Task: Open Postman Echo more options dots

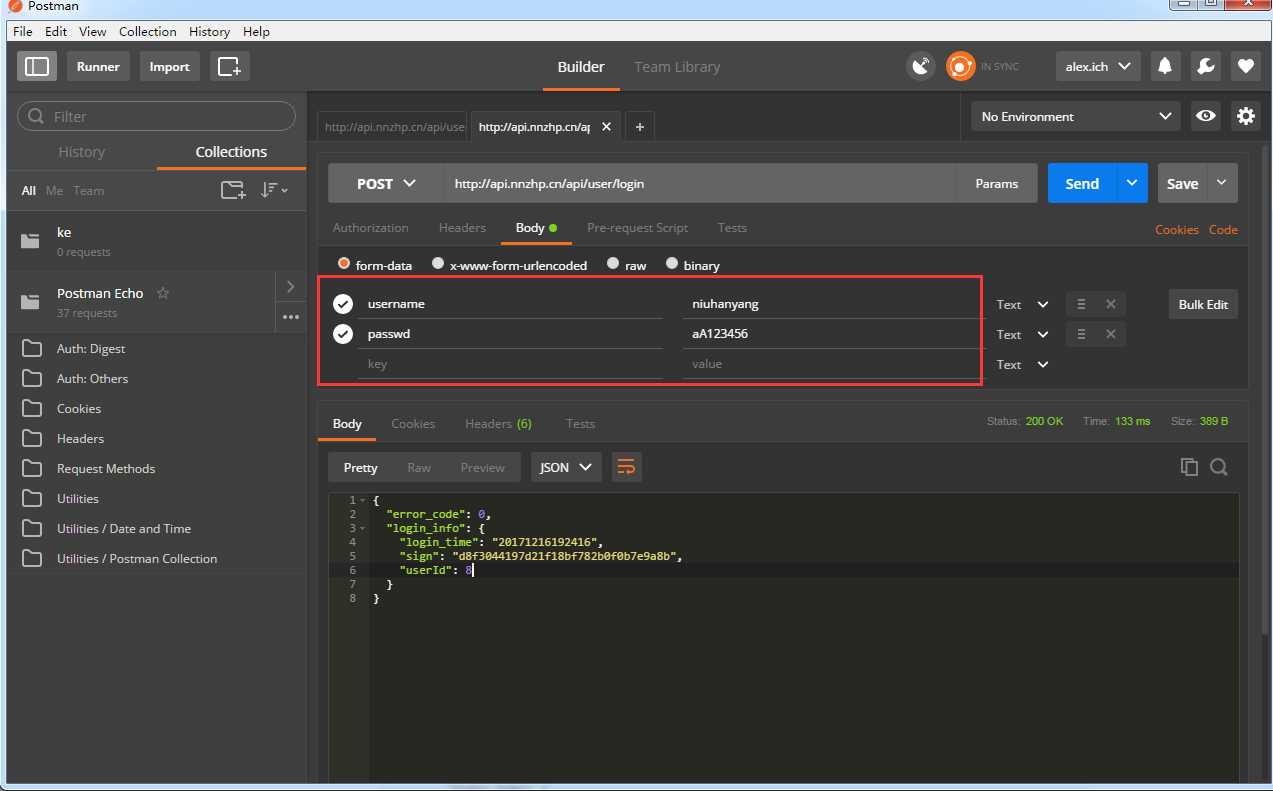Action: (291, 317)
